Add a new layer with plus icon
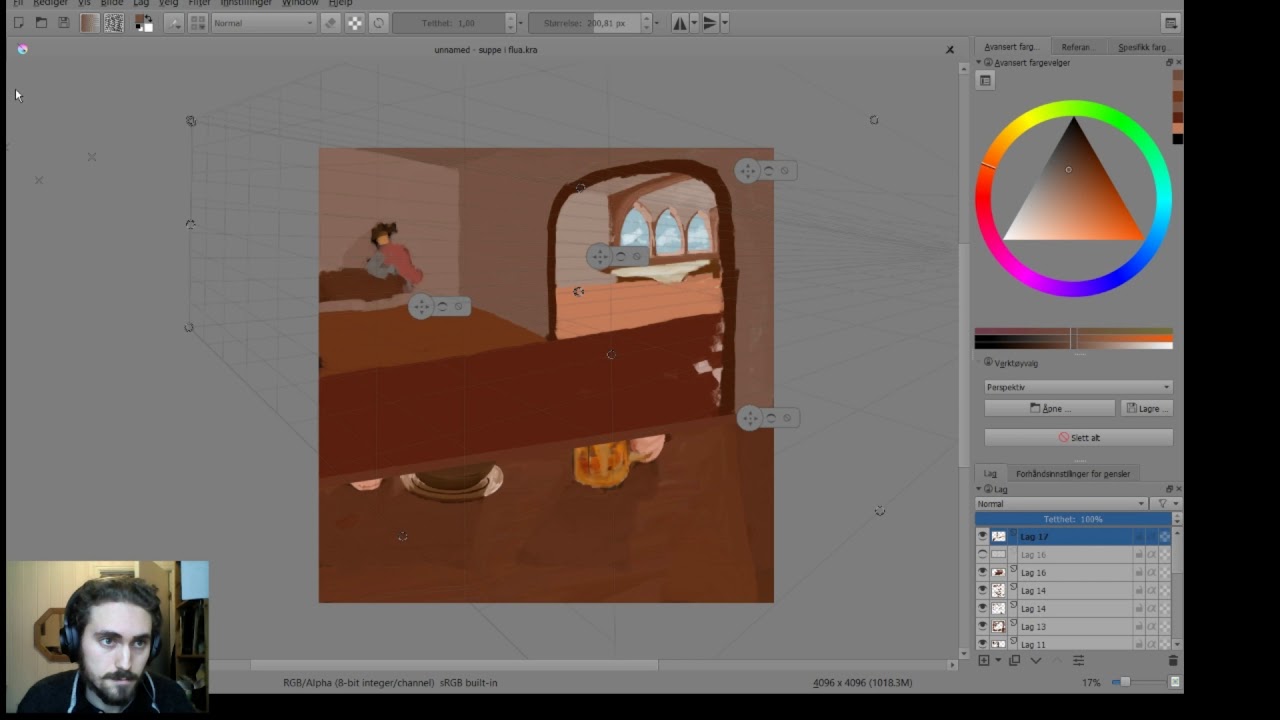 tap(984, 661)
